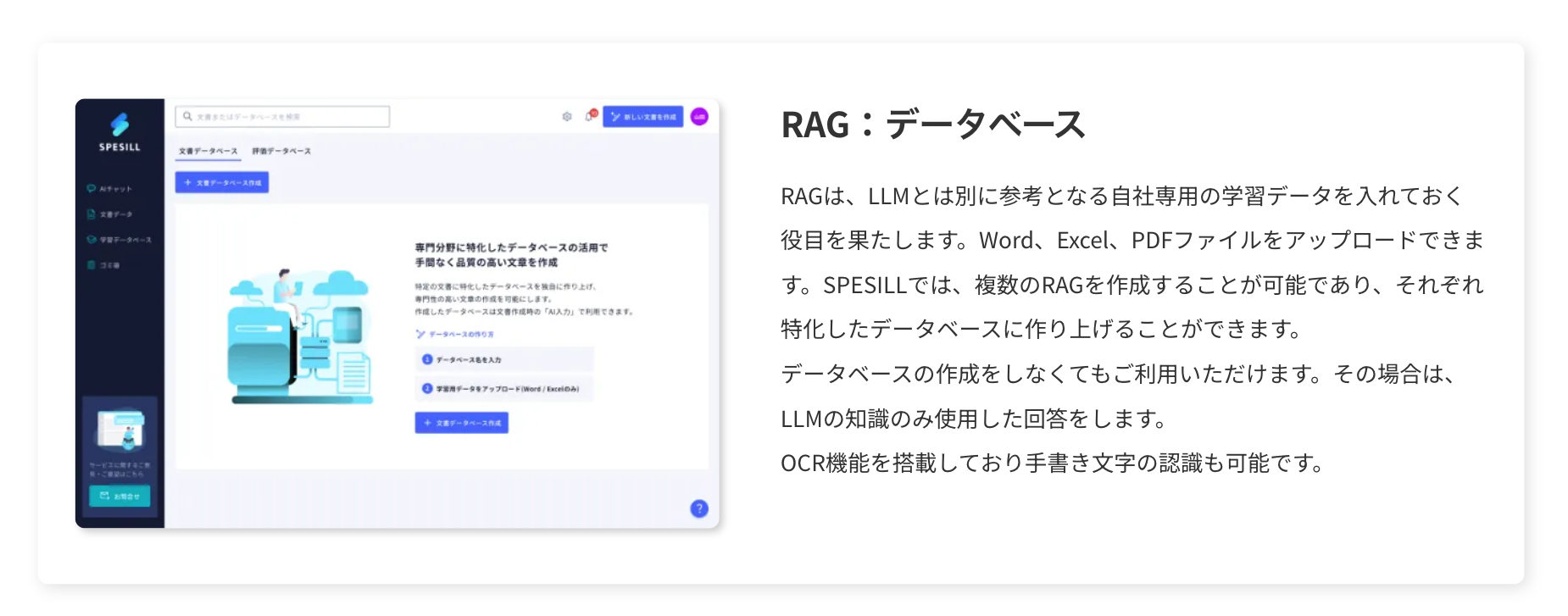
Task: Click the round blue help question-mark button
Action: click(699, 508)
